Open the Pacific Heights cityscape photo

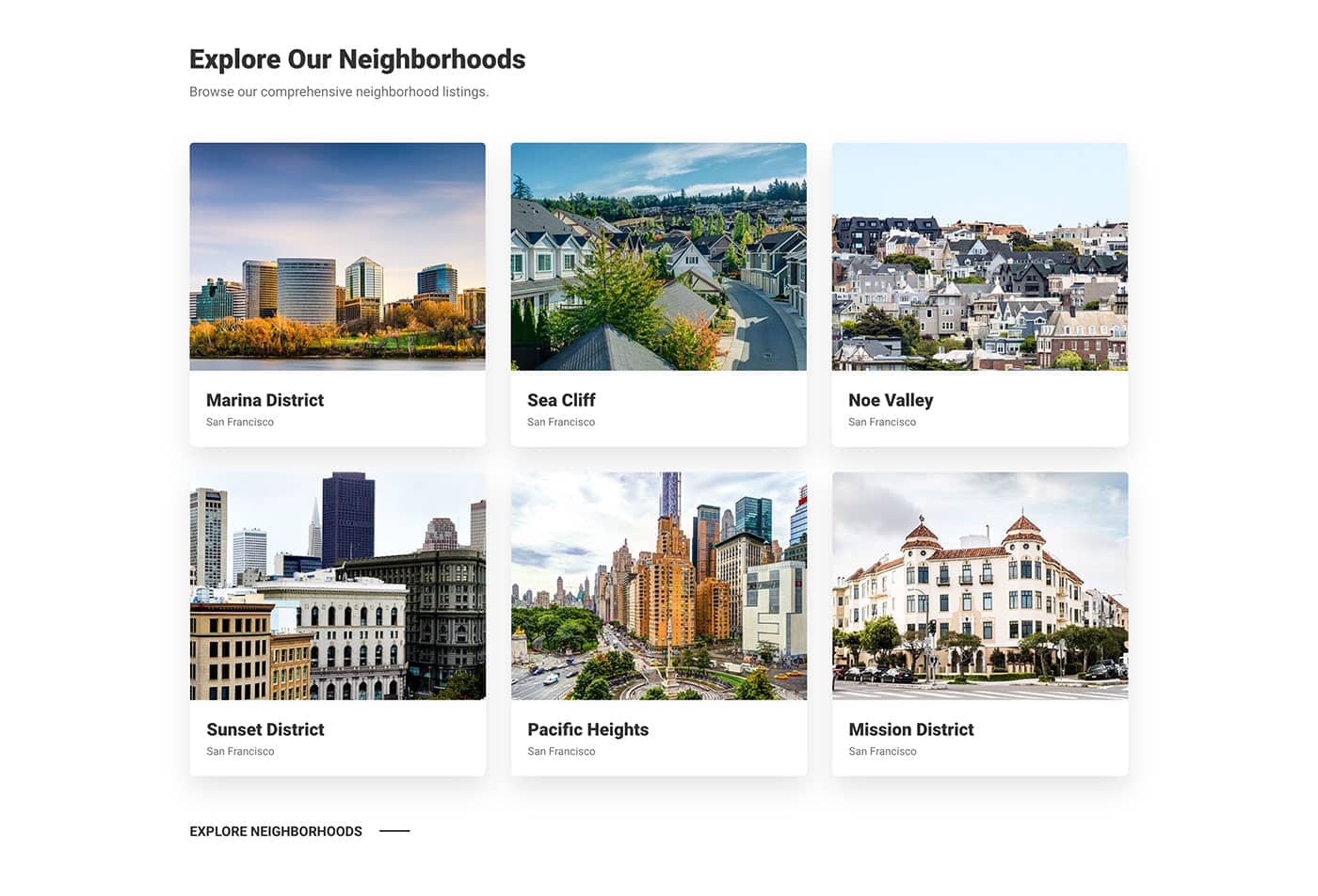pyautogui.click(x=658, y=586)
